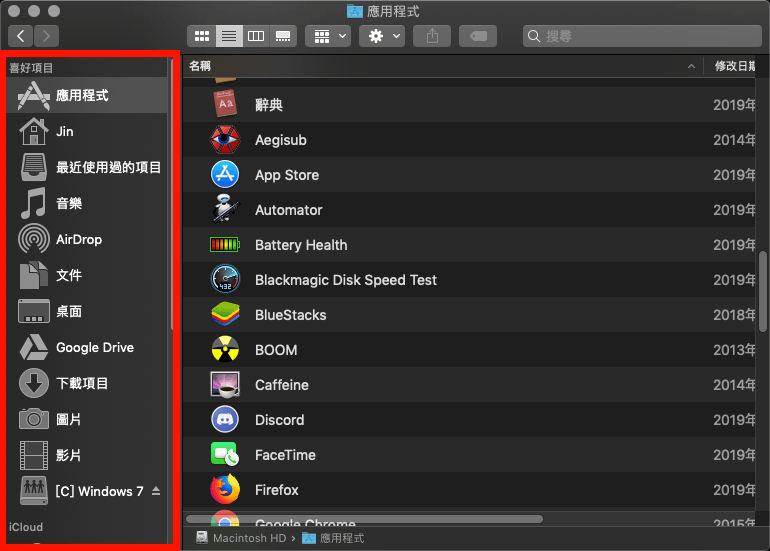Click the Firefox file name
The image size is (770, 551).
[276, 490]
